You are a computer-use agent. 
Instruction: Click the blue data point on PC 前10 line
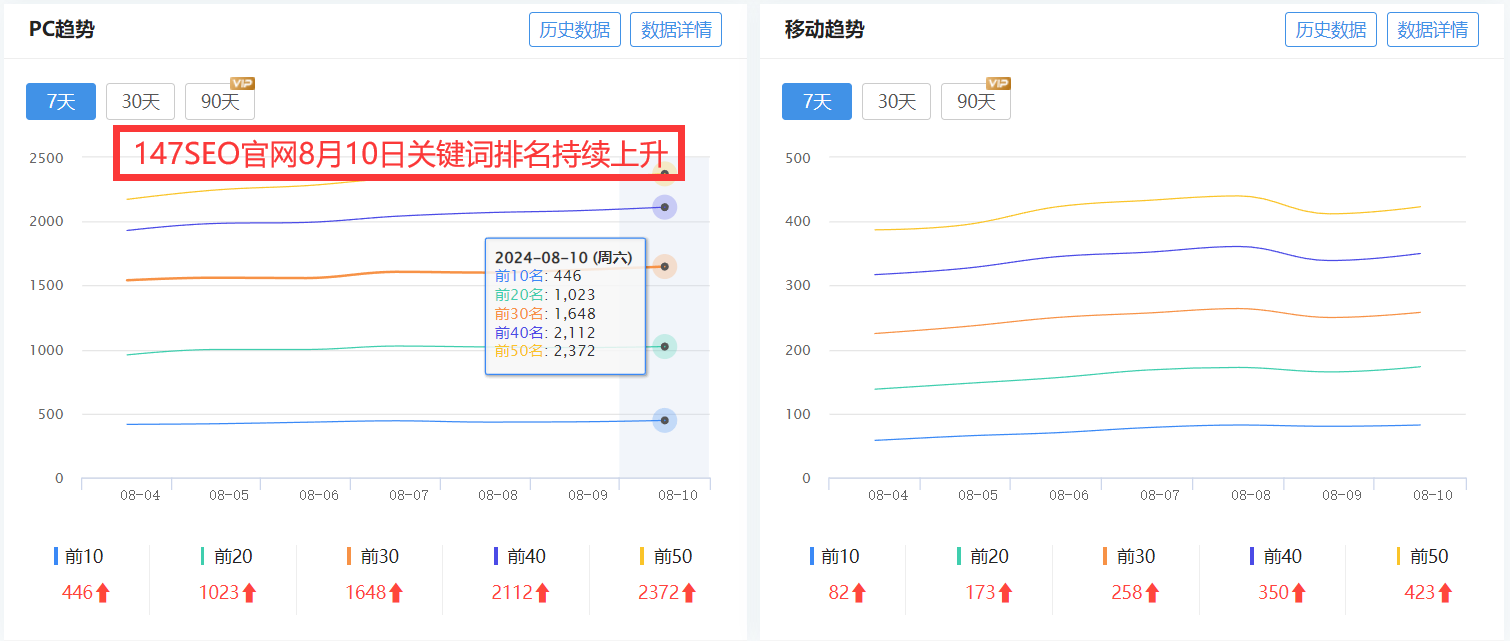[665, 420]
